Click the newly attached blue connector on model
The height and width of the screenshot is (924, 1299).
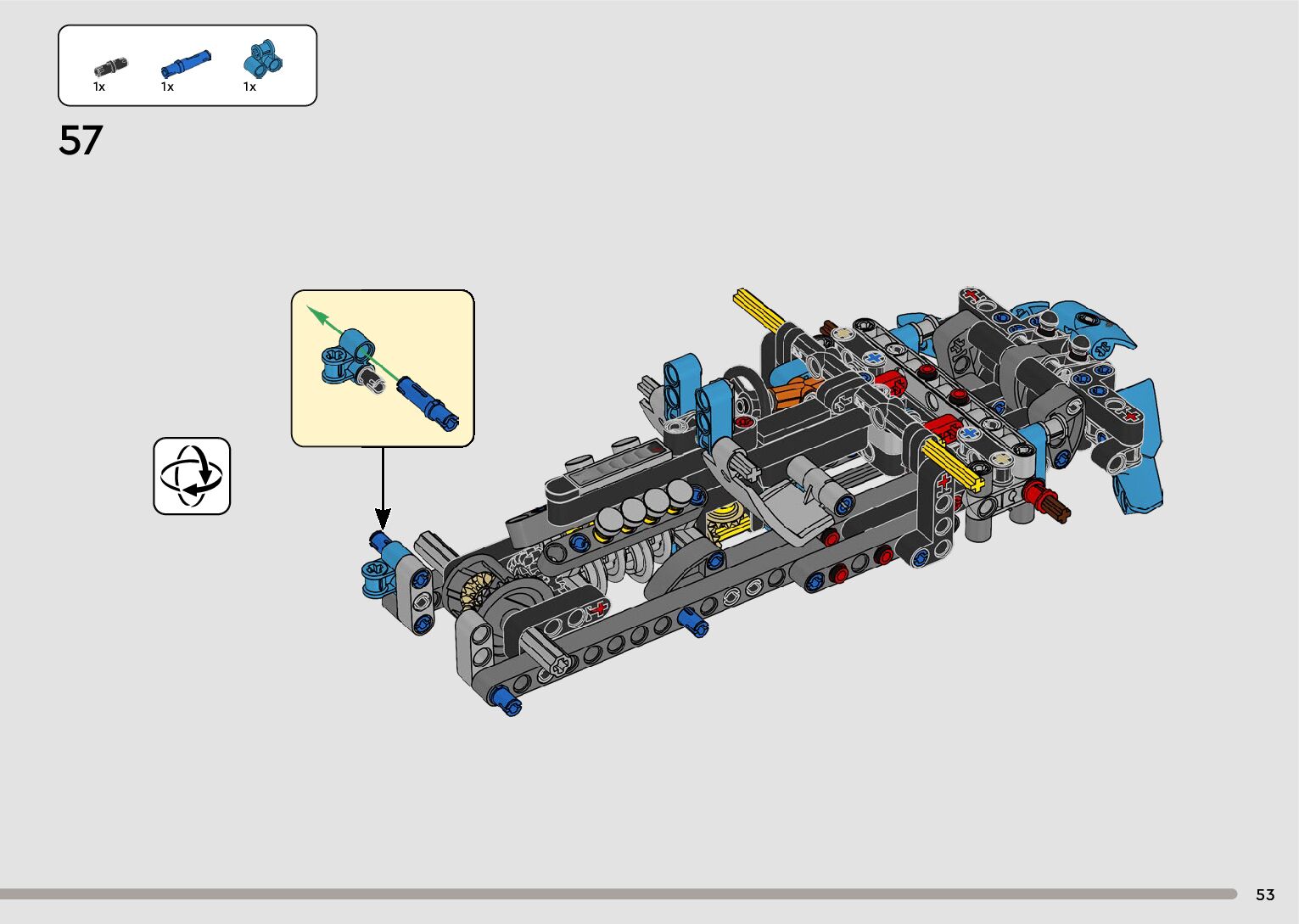tap(380, 565)
